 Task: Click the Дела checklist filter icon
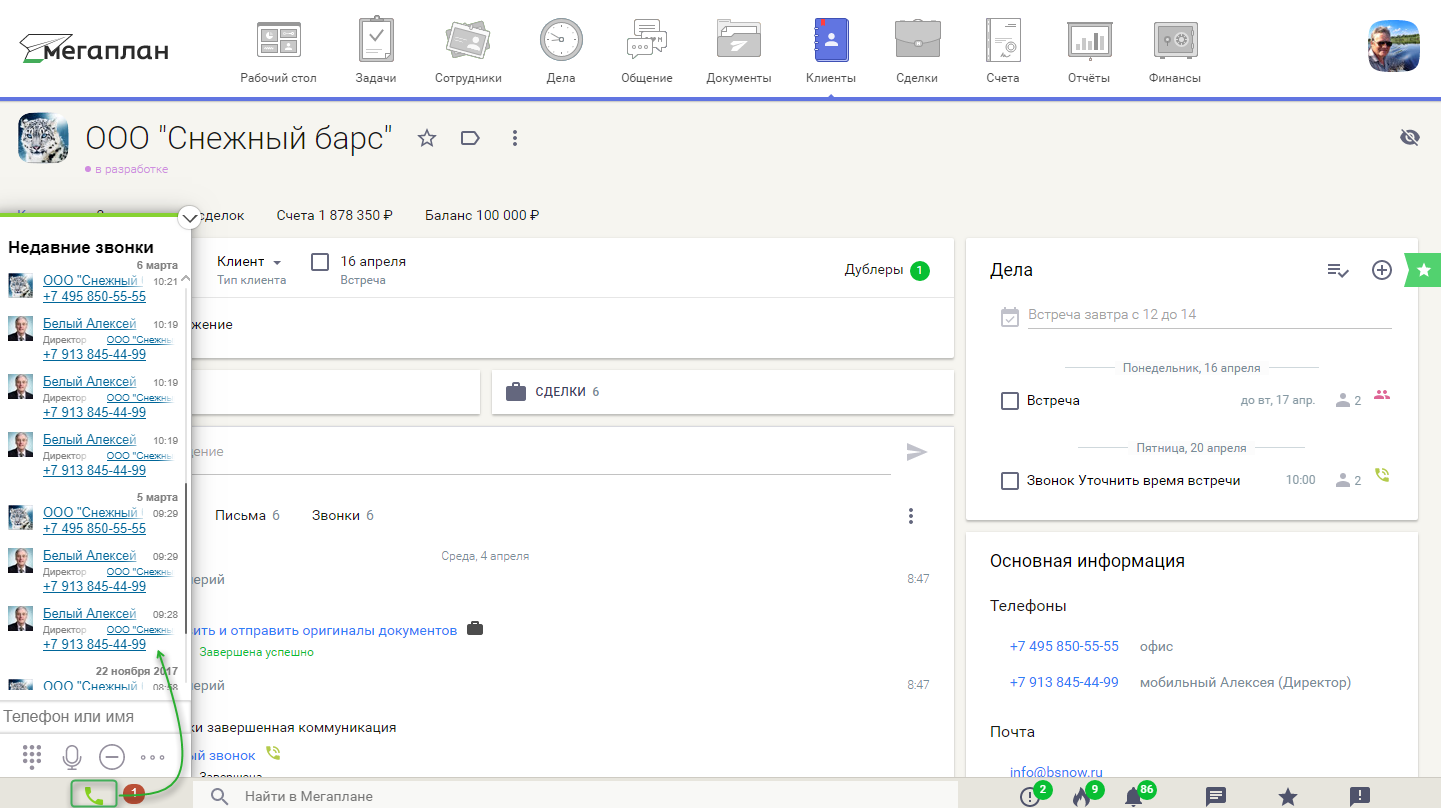1338,270
